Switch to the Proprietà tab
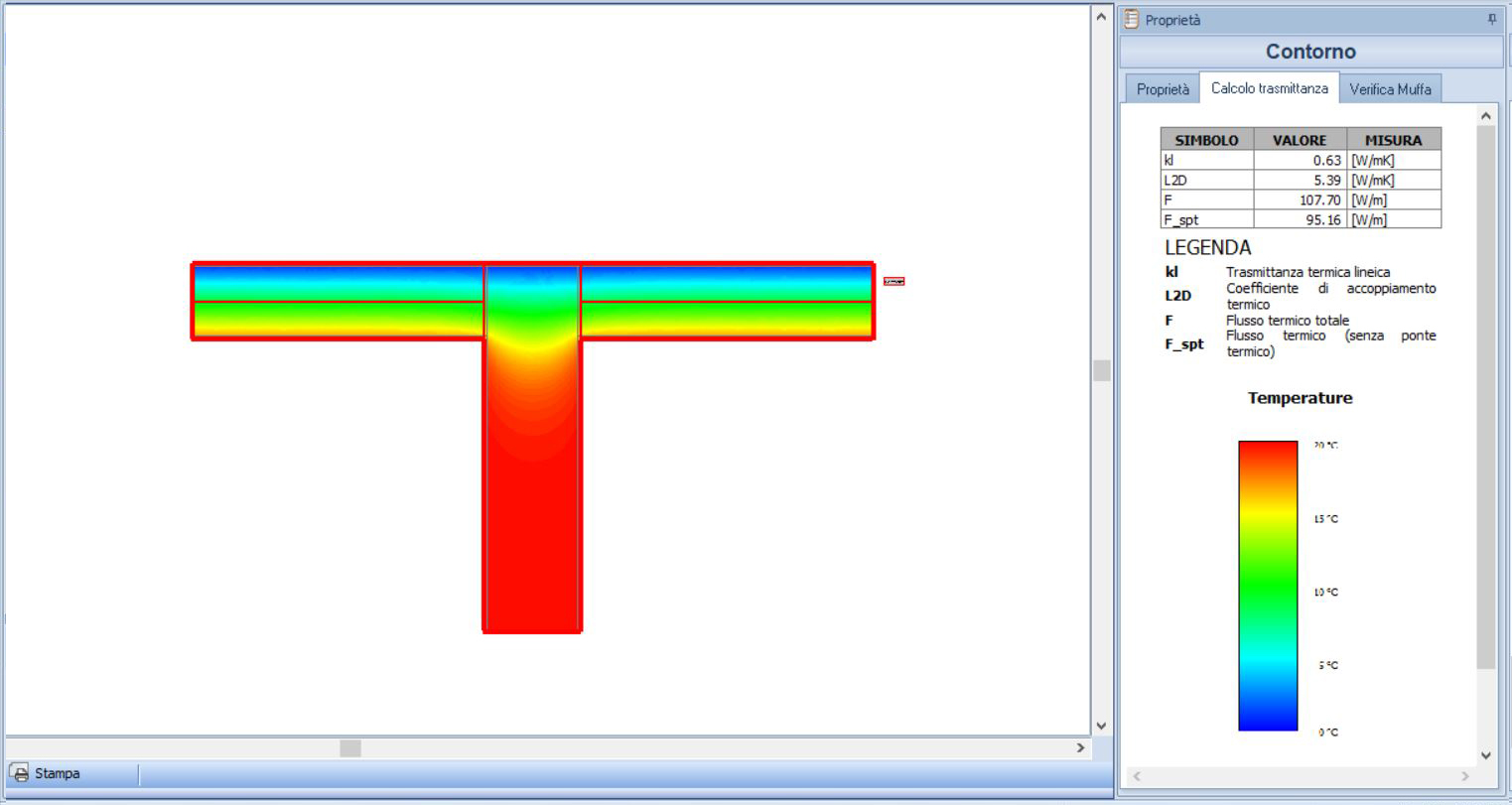 point(1163,89)
